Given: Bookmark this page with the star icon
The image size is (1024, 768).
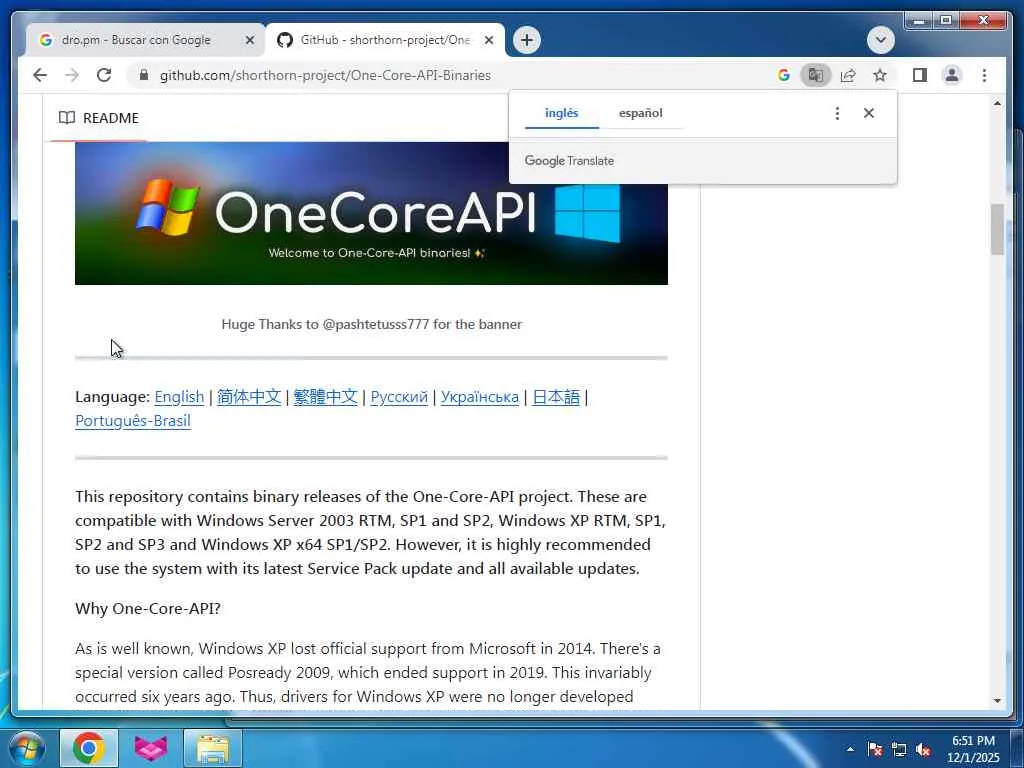Looking at the screenshot, I should tap(880, 75).
